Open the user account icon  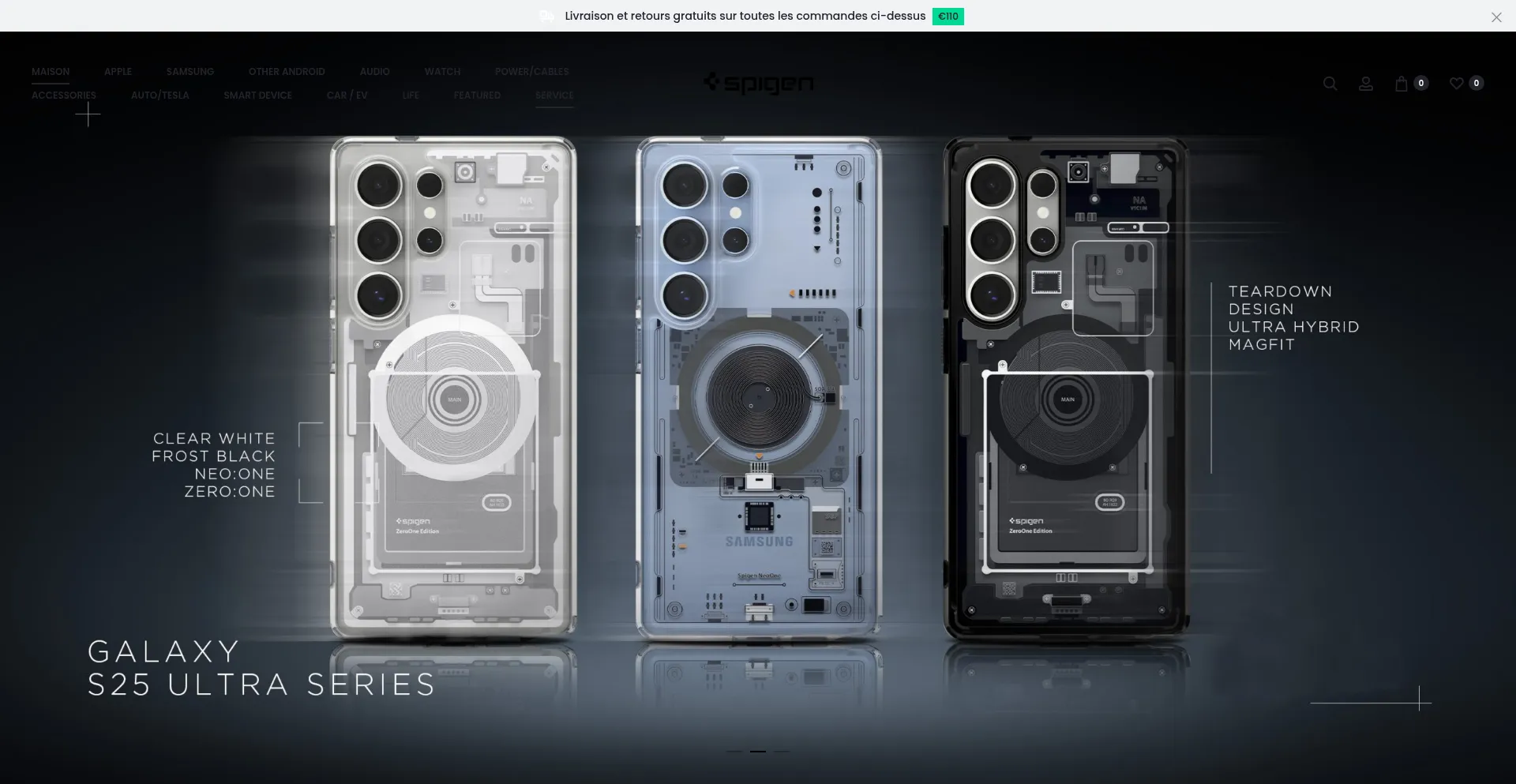[1366, 84]
